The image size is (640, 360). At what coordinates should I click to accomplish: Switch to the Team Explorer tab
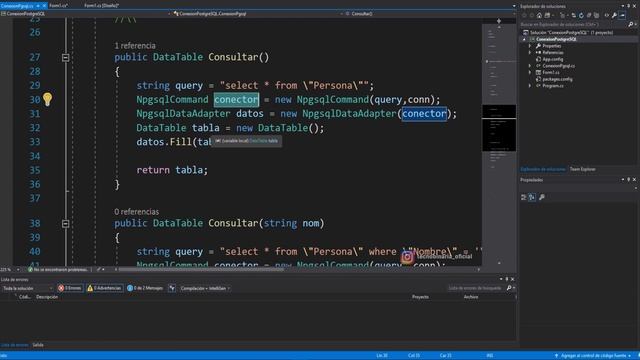tap(582, 169)
